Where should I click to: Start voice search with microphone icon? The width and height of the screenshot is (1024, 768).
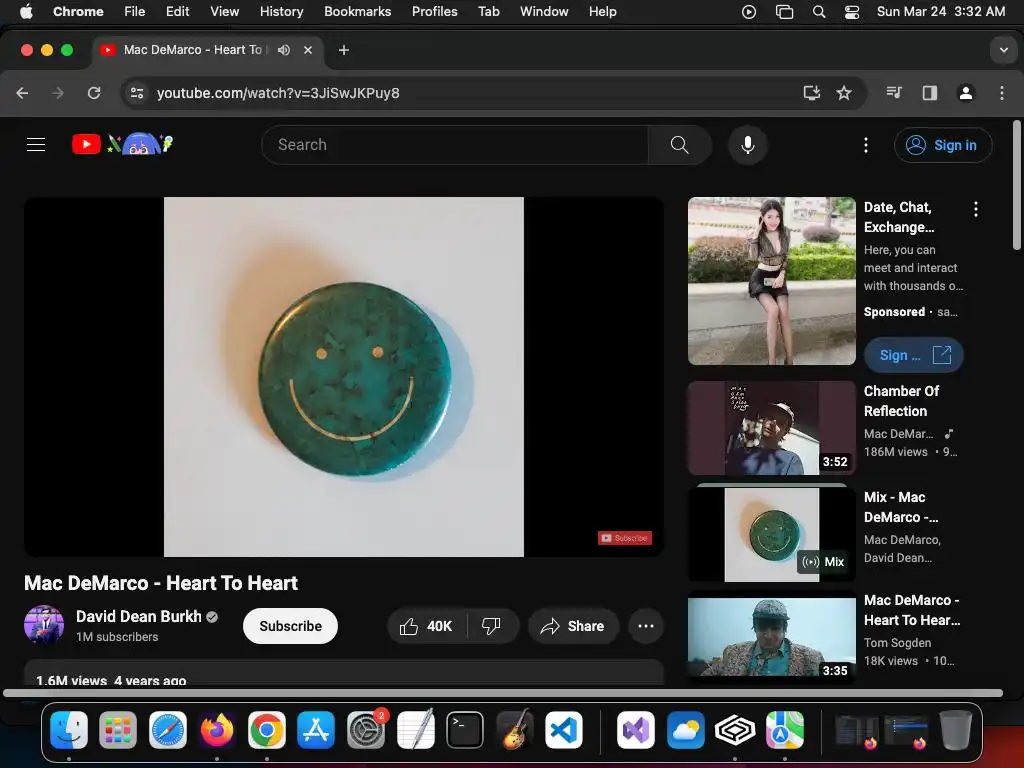[x=748, y=145]
